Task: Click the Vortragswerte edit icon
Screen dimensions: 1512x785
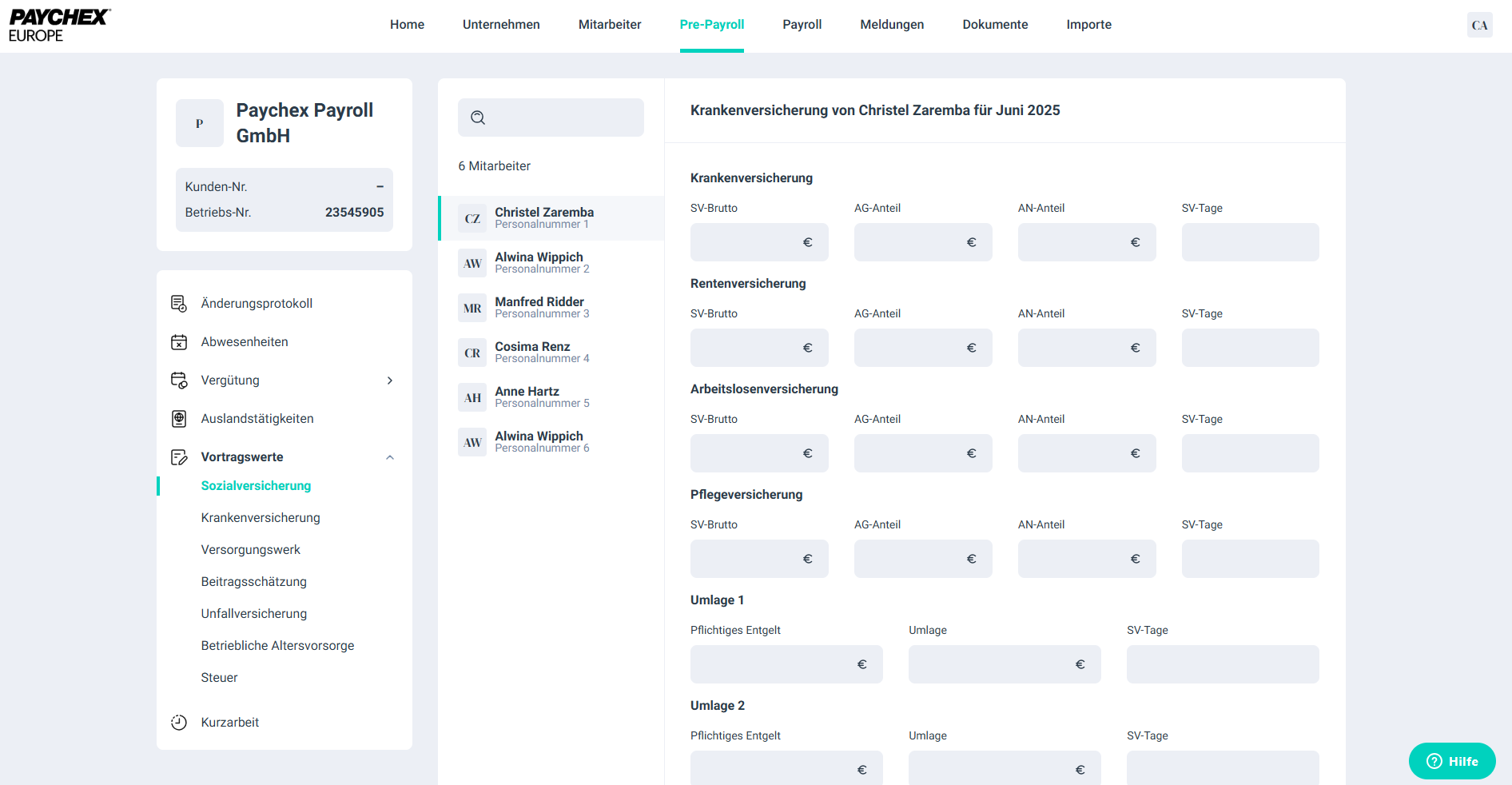Action: coord(179,457)
